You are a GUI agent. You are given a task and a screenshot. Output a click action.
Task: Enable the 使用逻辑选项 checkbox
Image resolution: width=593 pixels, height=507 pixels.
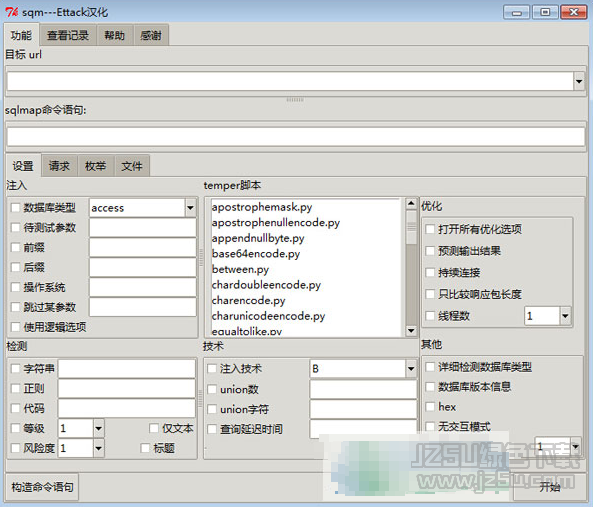click(16, 327)
